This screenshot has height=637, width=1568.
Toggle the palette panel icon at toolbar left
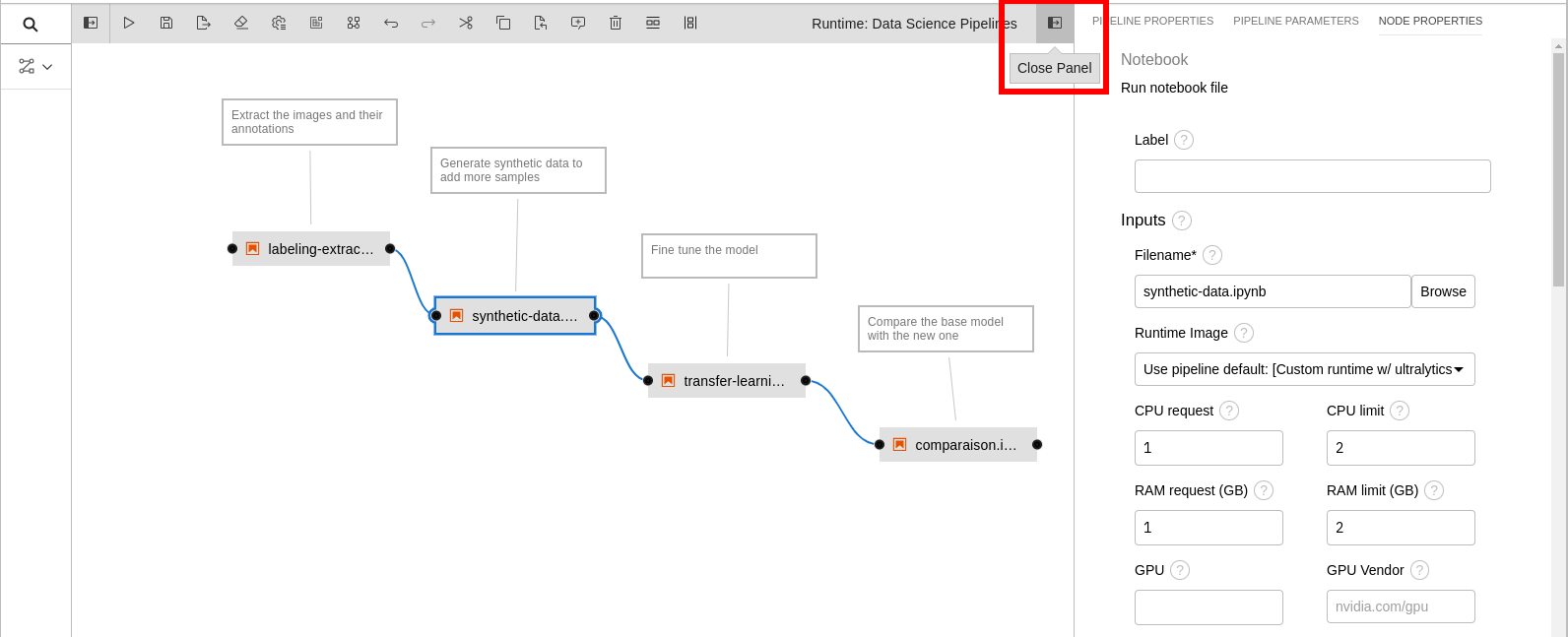(91, 23)
